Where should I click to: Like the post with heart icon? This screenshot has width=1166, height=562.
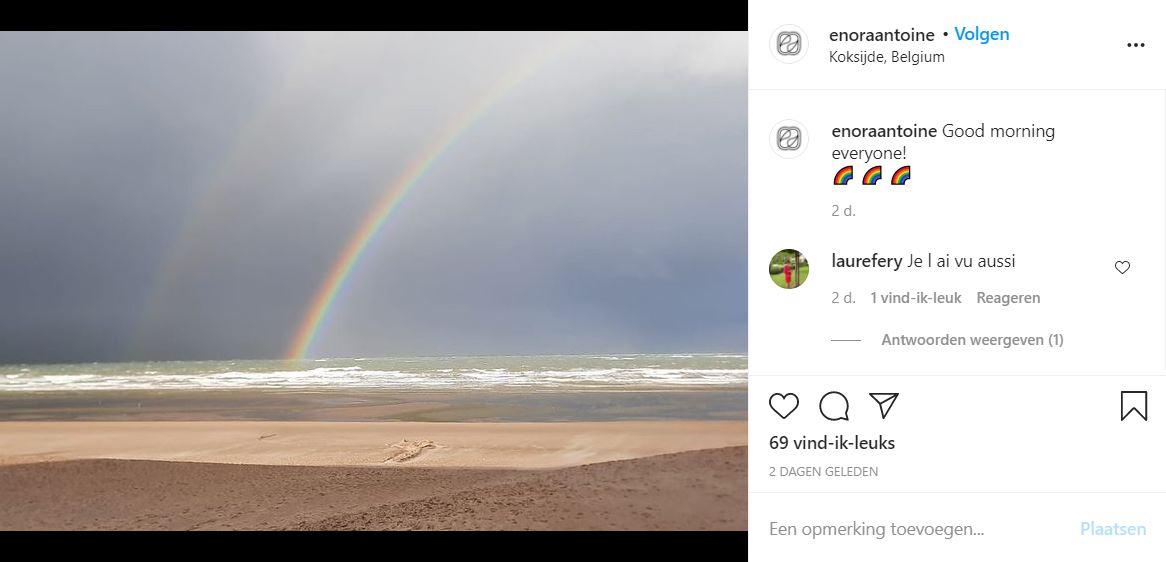coord(783,406)
